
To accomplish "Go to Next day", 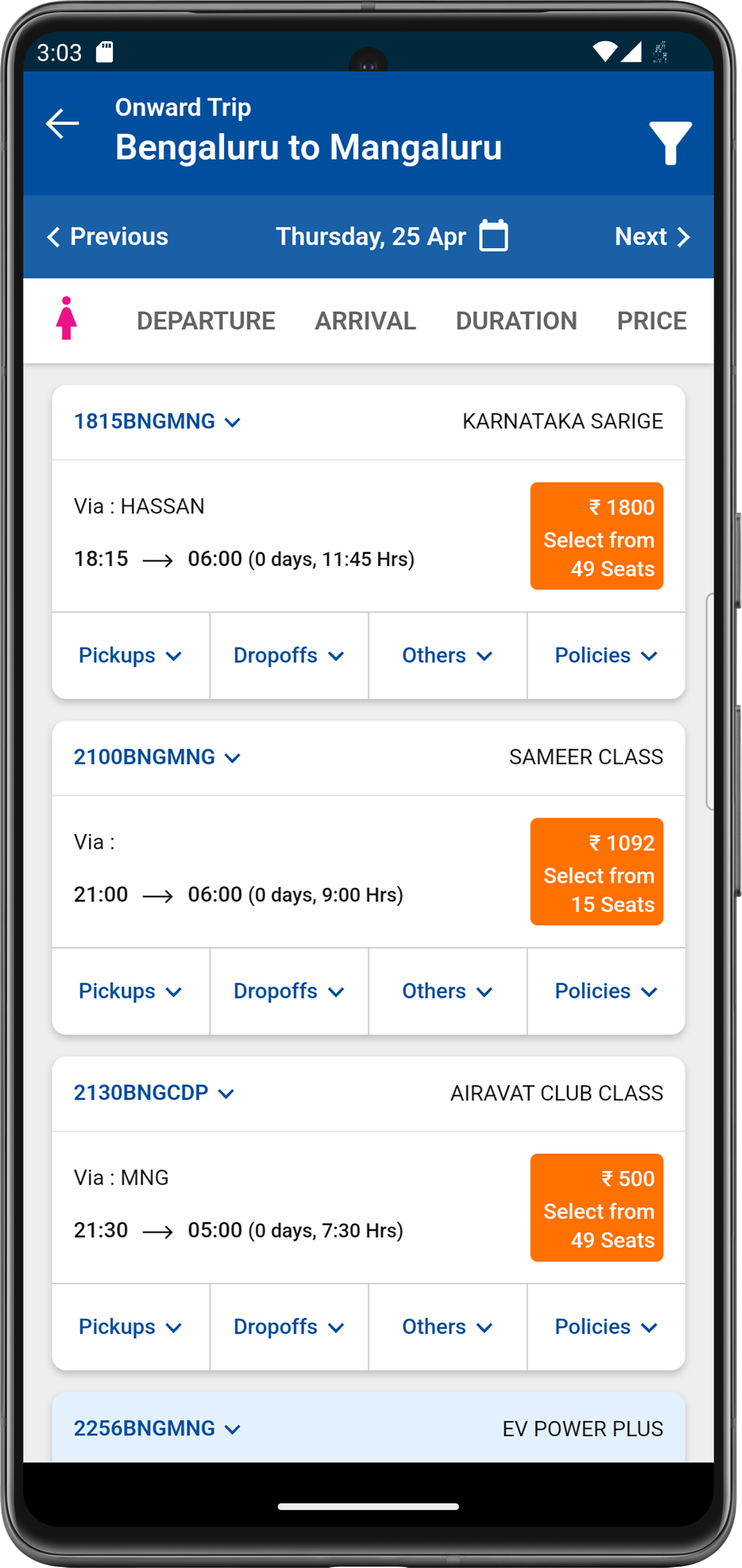I will pyautogui.click(x=652, y=236).
